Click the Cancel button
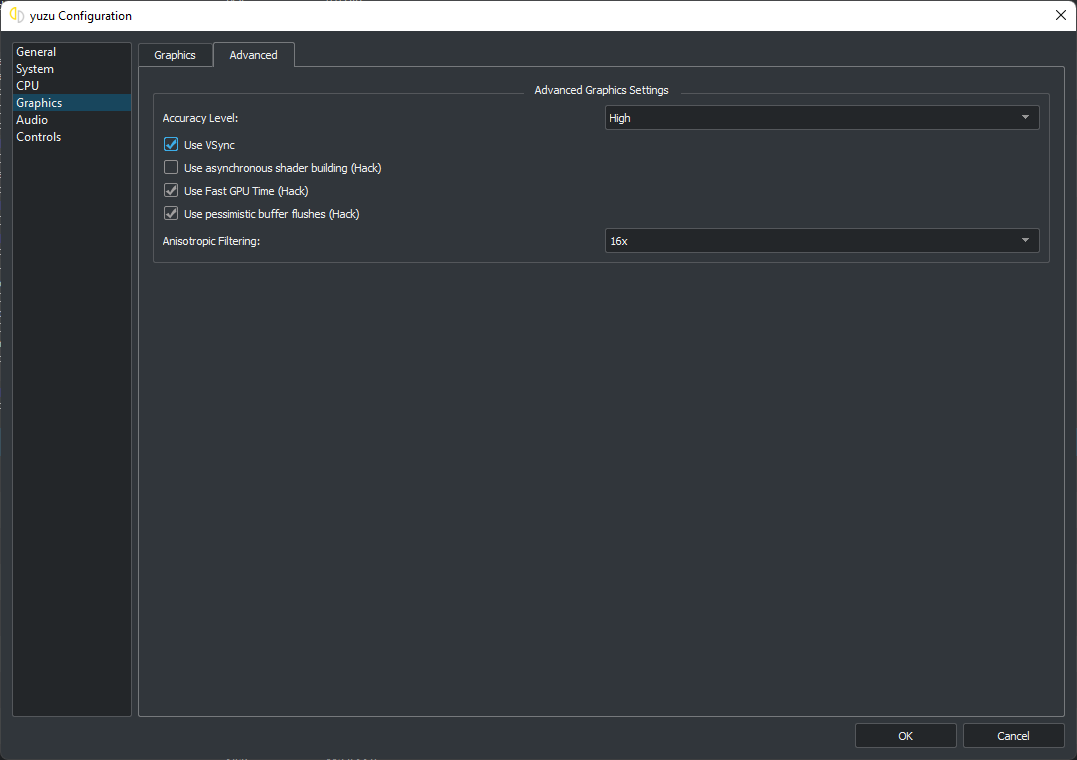The image size is (1077, 760). tap(1013, 736)
